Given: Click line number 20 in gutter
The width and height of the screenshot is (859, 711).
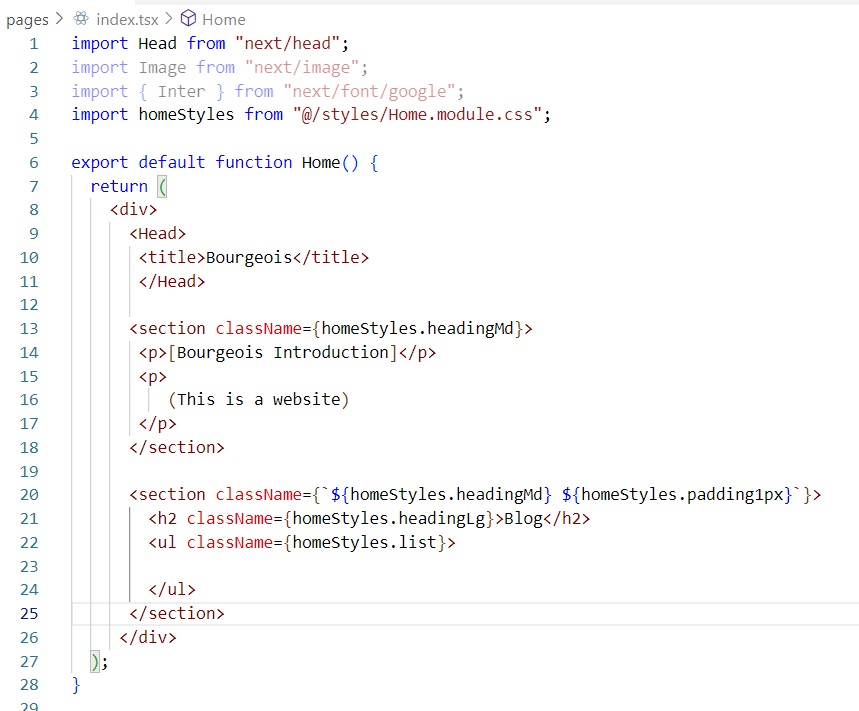Looking at the screenshot, I should (29, 495).
